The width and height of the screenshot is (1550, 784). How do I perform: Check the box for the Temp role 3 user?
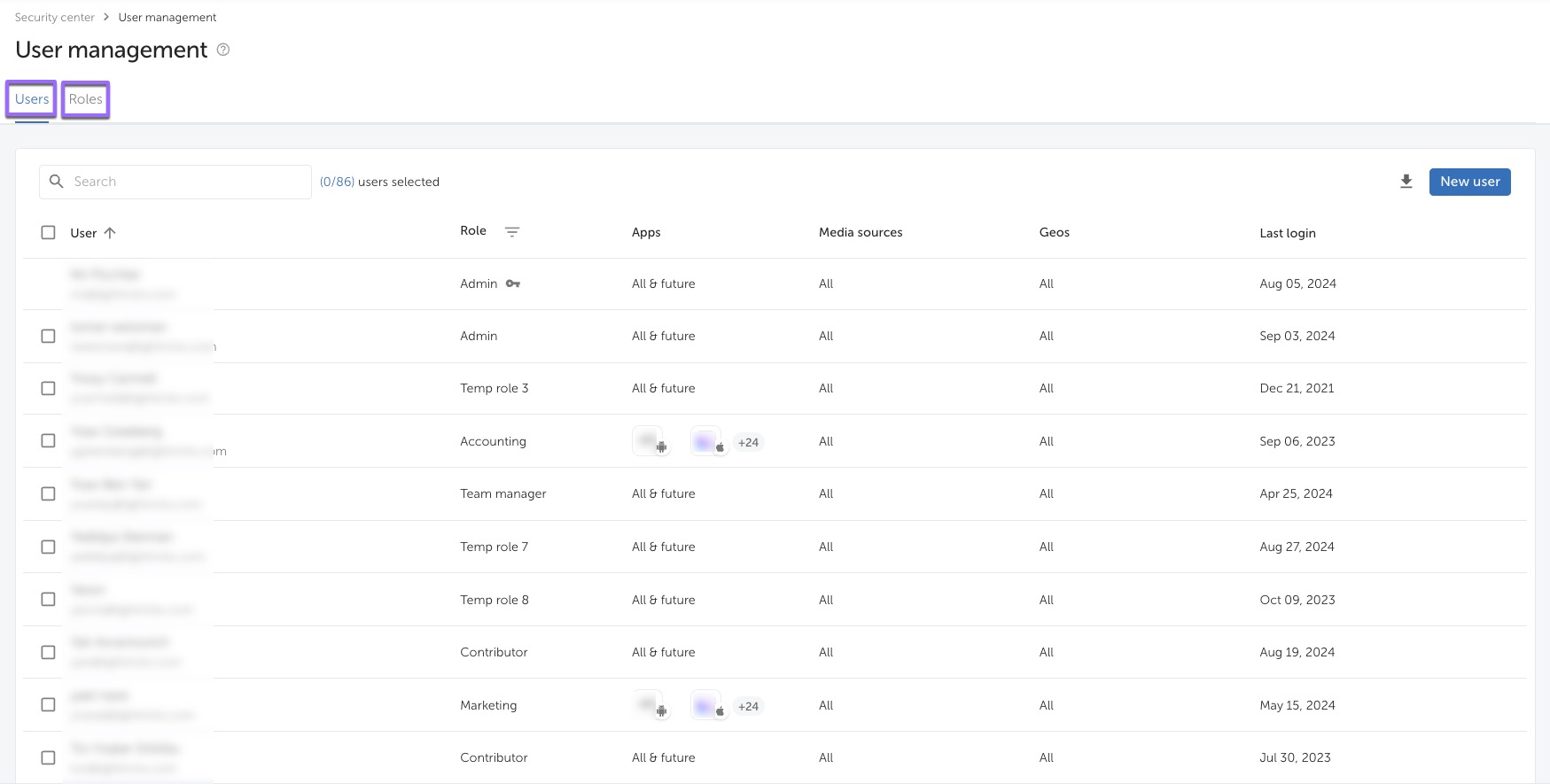48,388
